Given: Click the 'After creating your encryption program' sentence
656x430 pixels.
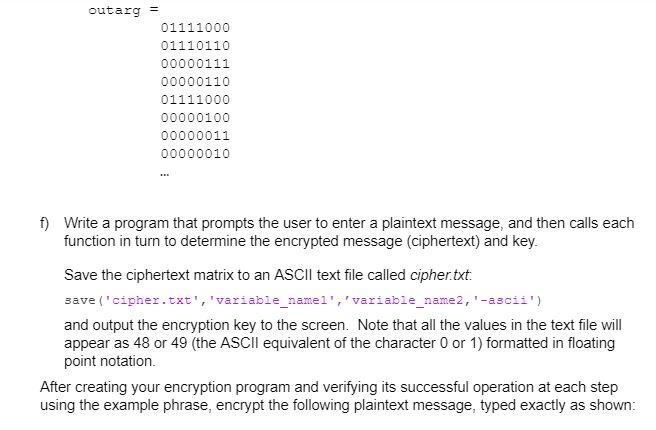Looking at the screenshot, I should [x=165, y=387].
